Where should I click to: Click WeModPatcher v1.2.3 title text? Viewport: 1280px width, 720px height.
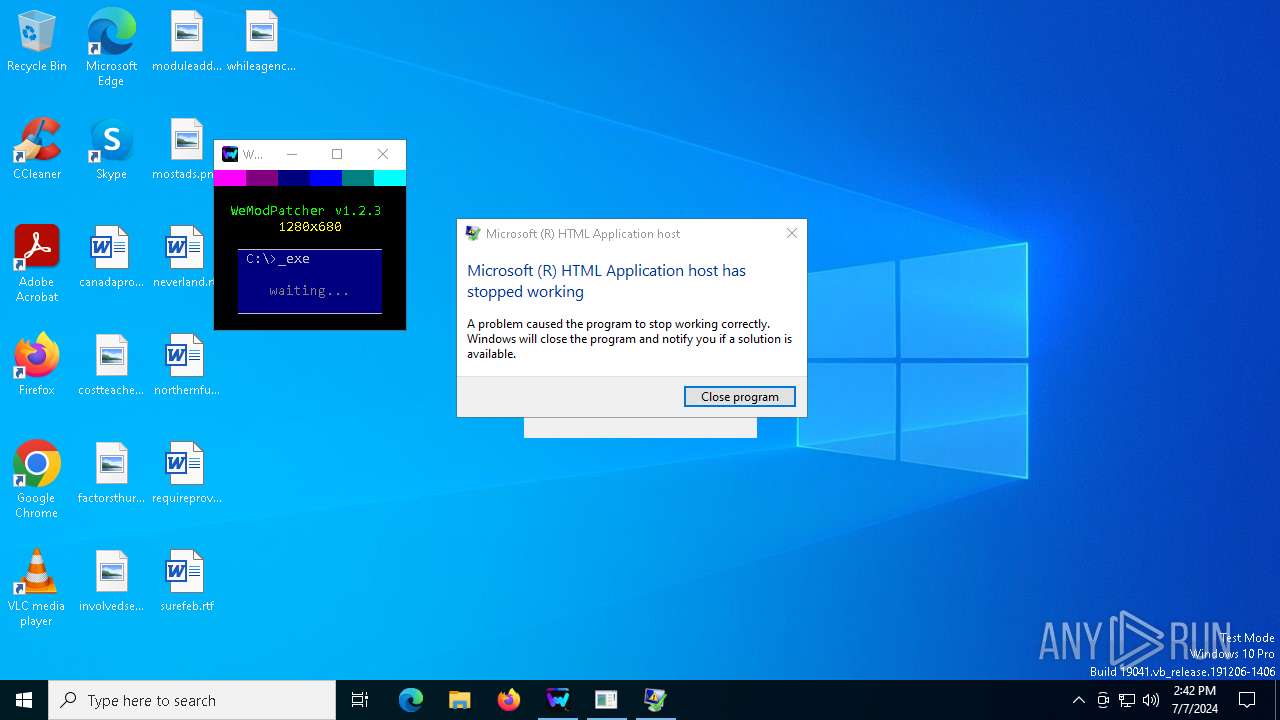[x=306, y=211]
